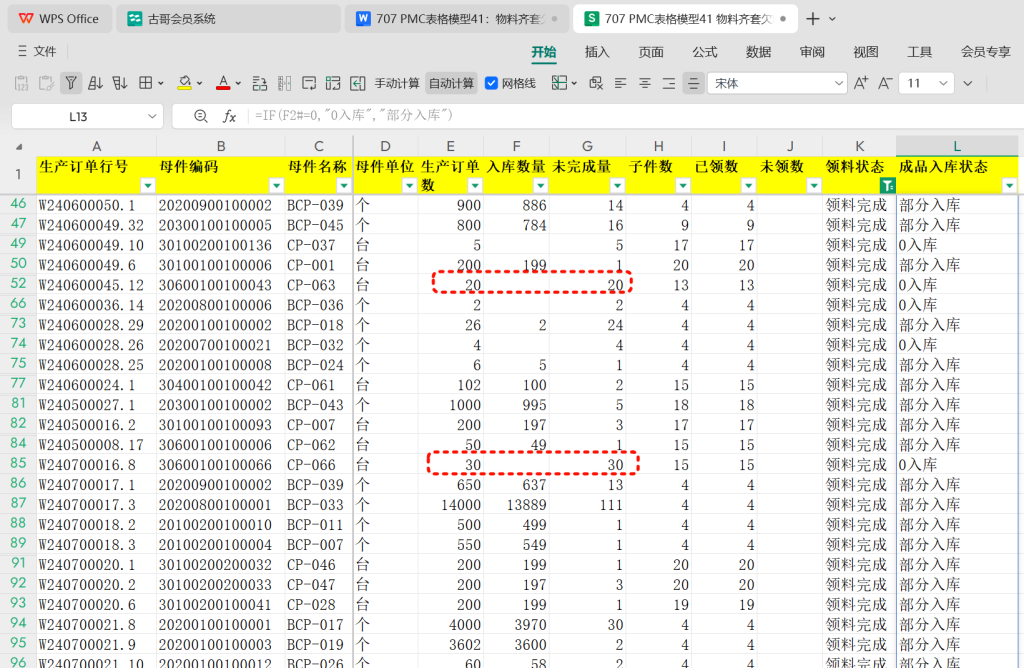The image size is (1024, 668).
Task: Decrease font size with A- icon
Action: click(885, 83)
